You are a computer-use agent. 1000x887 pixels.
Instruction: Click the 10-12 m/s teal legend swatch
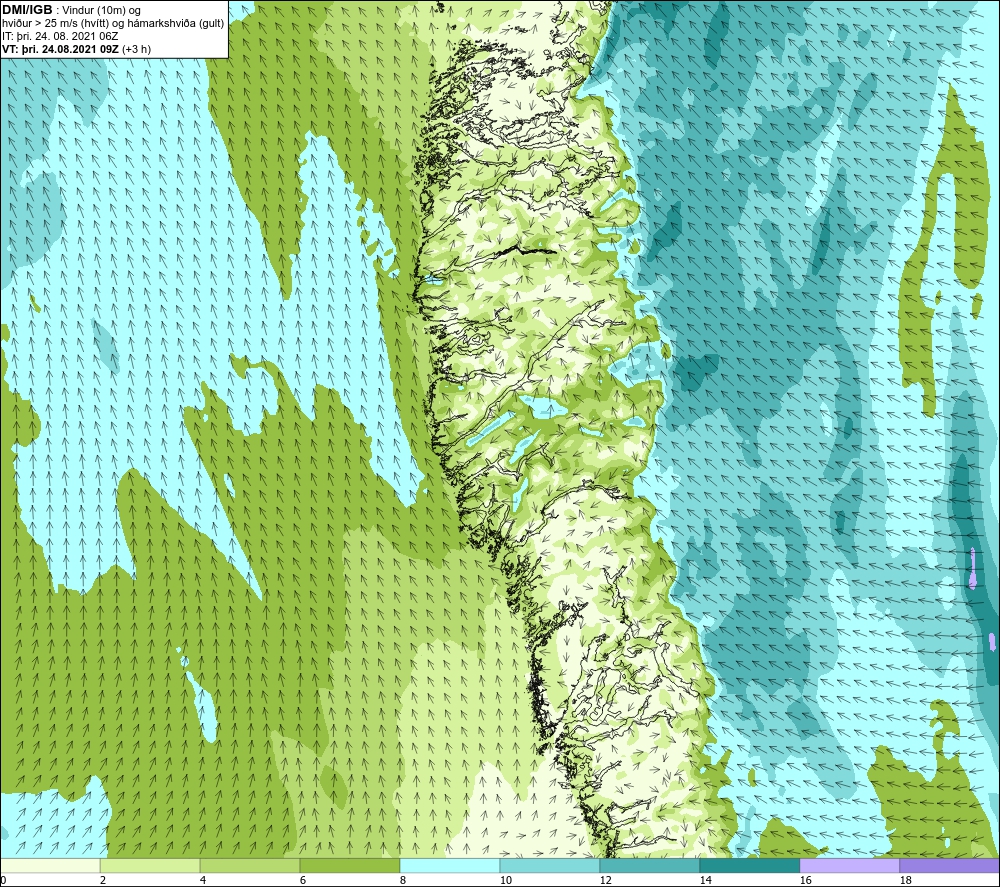click(550, 865)
